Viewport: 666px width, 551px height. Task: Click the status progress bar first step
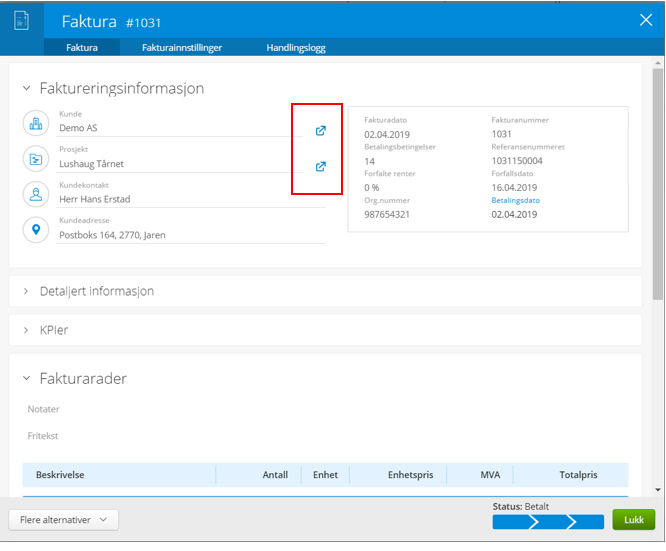point(512,522)
